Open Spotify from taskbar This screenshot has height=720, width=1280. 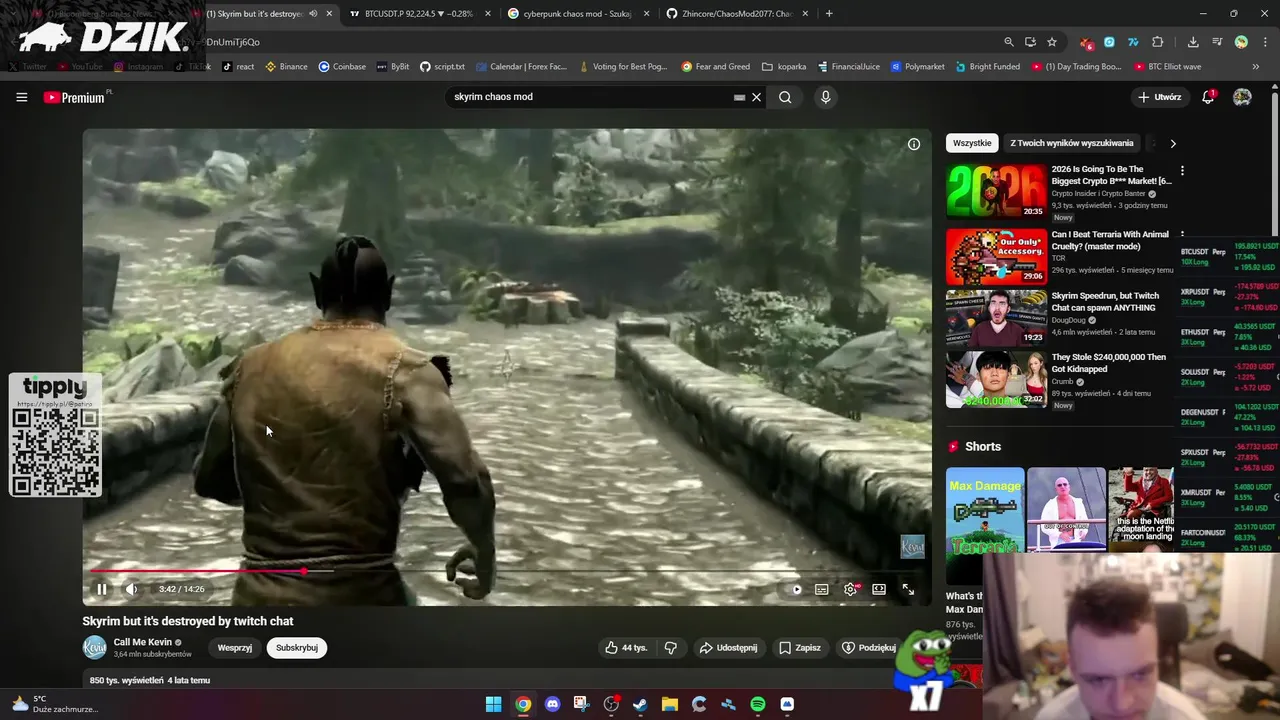pyautogui.click(x=758, y=704)
